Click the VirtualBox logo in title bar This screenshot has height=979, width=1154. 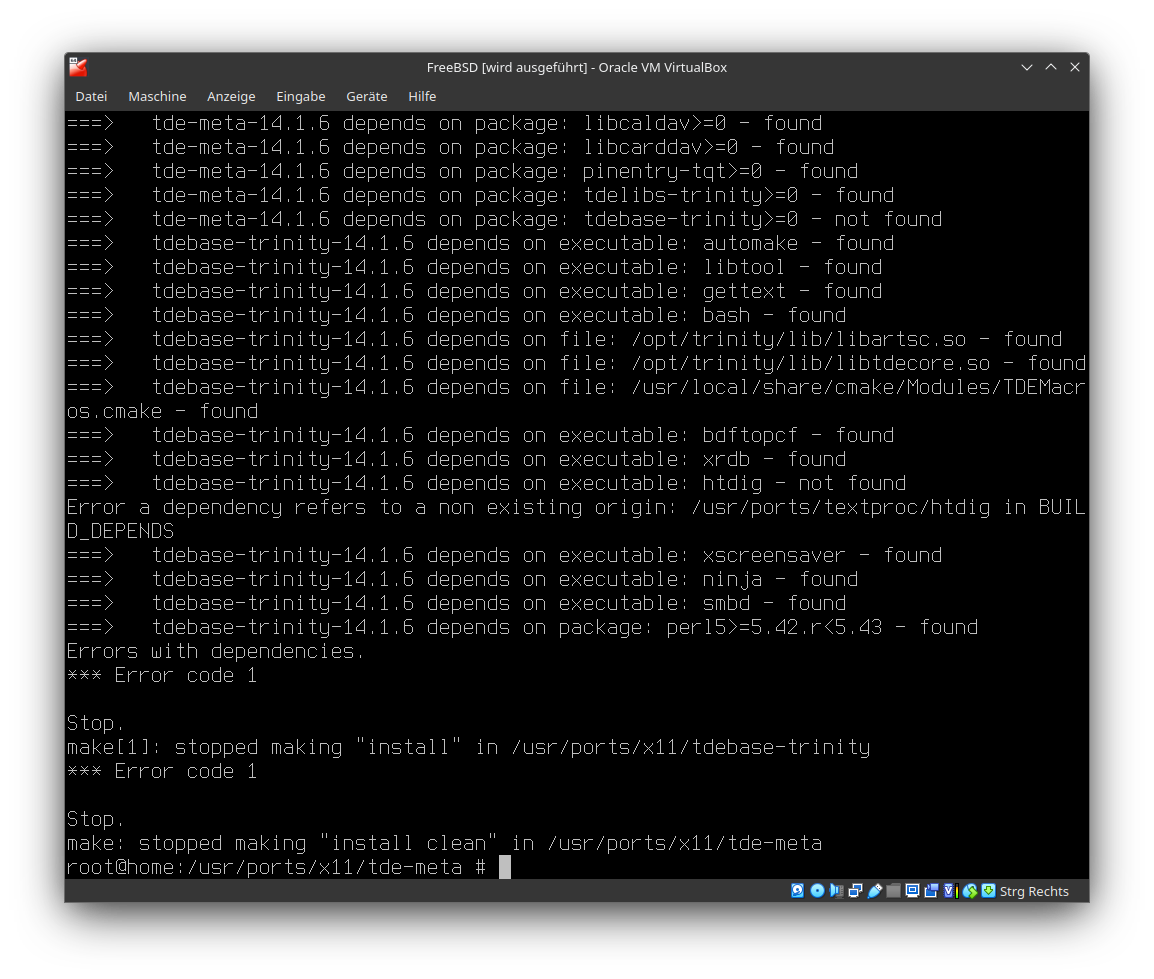click(79, 67)
